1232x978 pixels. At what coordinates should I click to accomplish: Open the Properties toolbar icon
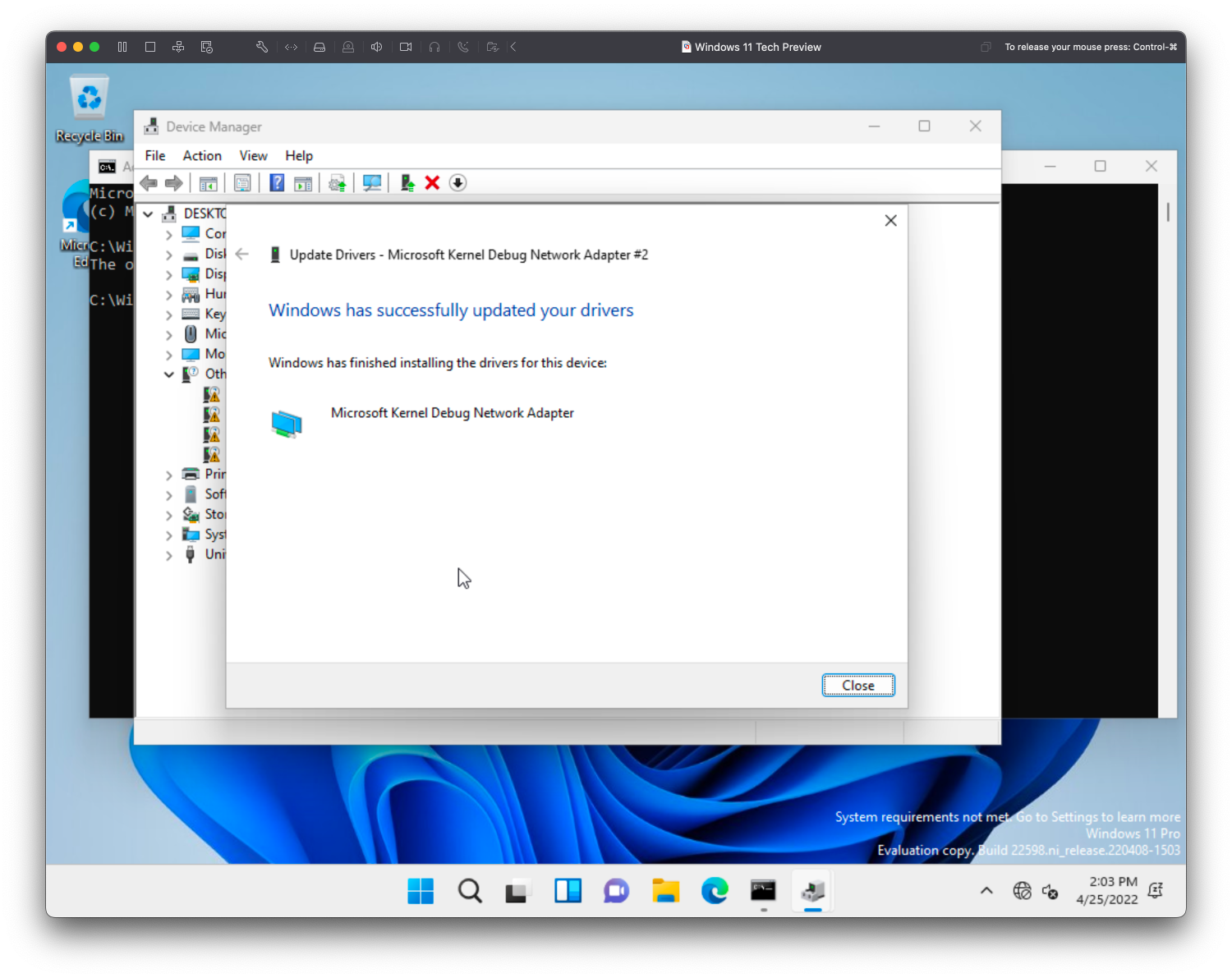pyautogui.click(x=242, y=183)
